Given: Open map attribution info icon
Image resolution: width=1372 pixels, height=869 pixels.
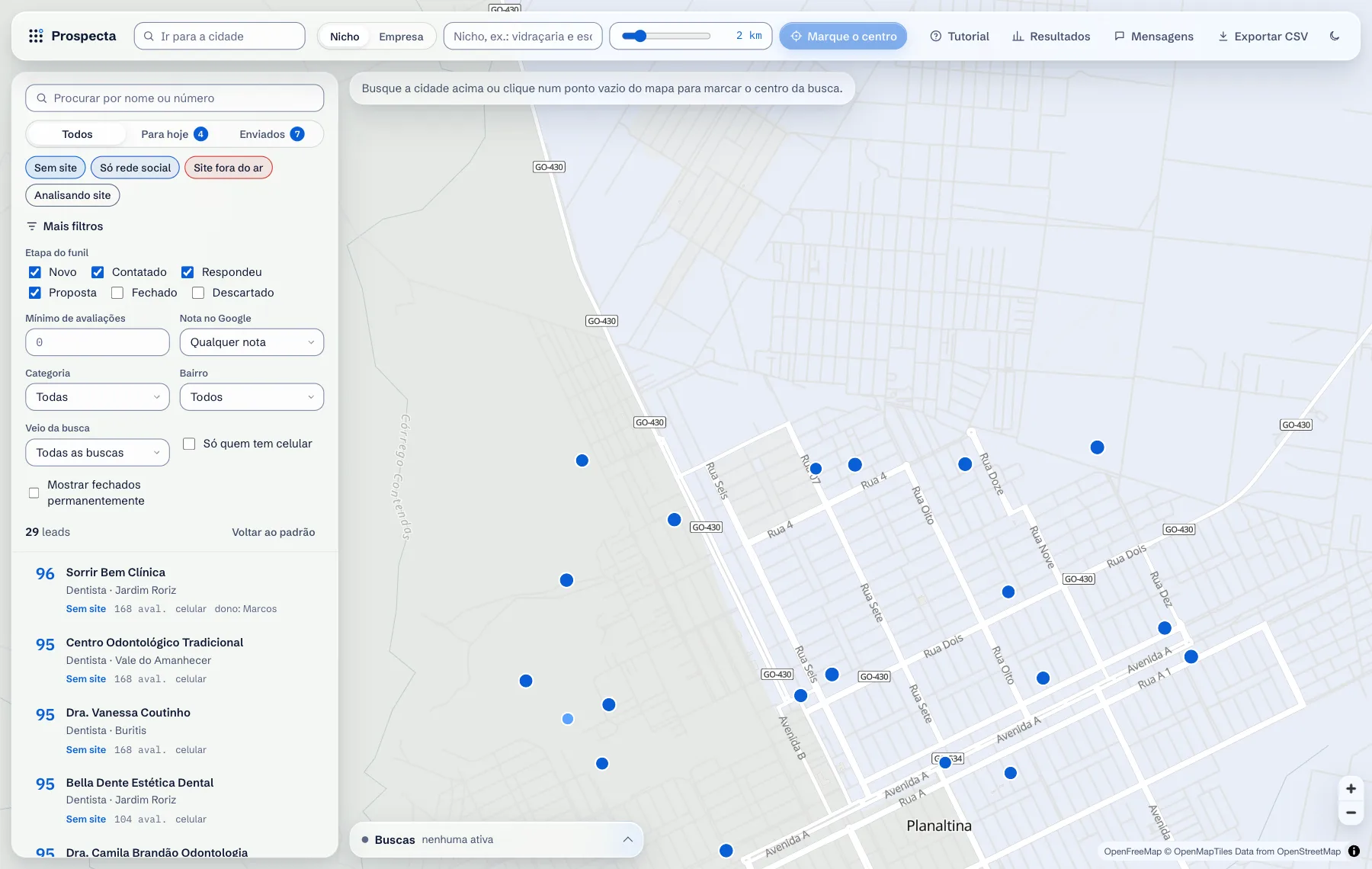Looking at the screenshot, I should 1354,851.
